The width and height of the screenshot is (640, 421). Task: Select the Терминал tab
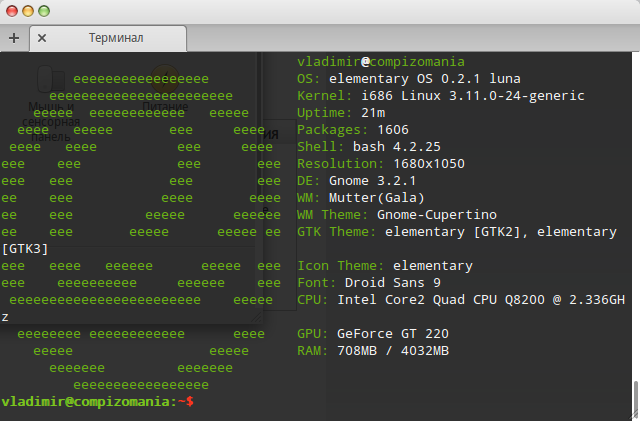(108, 38)
